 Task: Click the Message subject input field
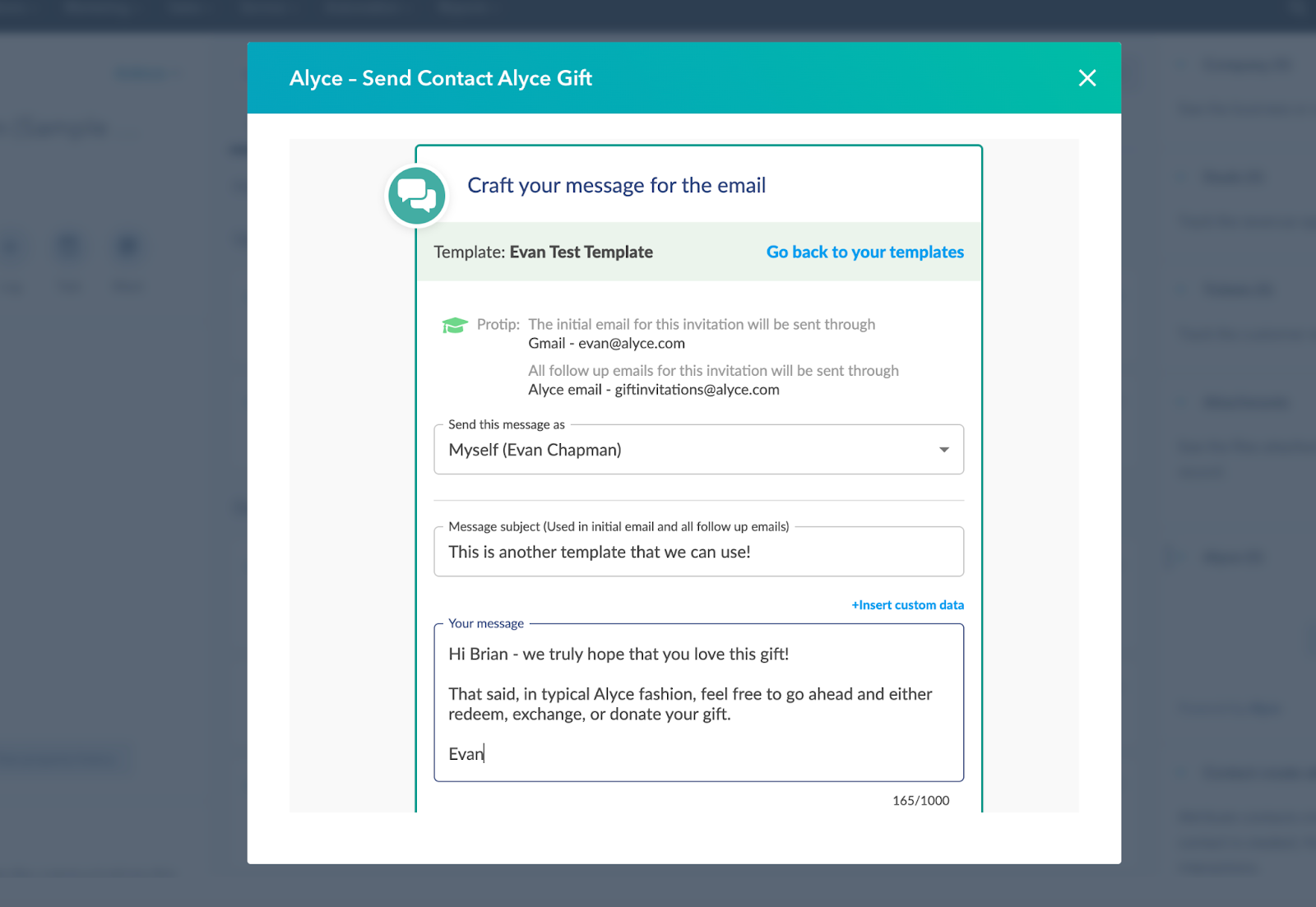click(x=698, y=552)
